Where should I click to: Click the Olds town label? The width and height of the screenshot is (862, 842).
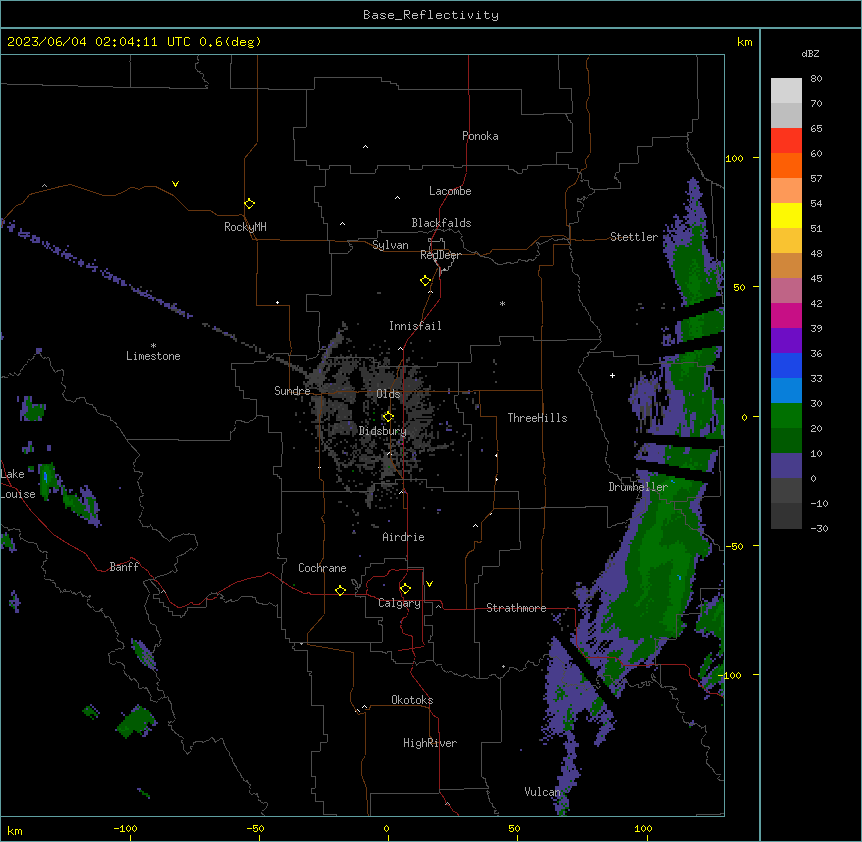click(x=388, y=394)
